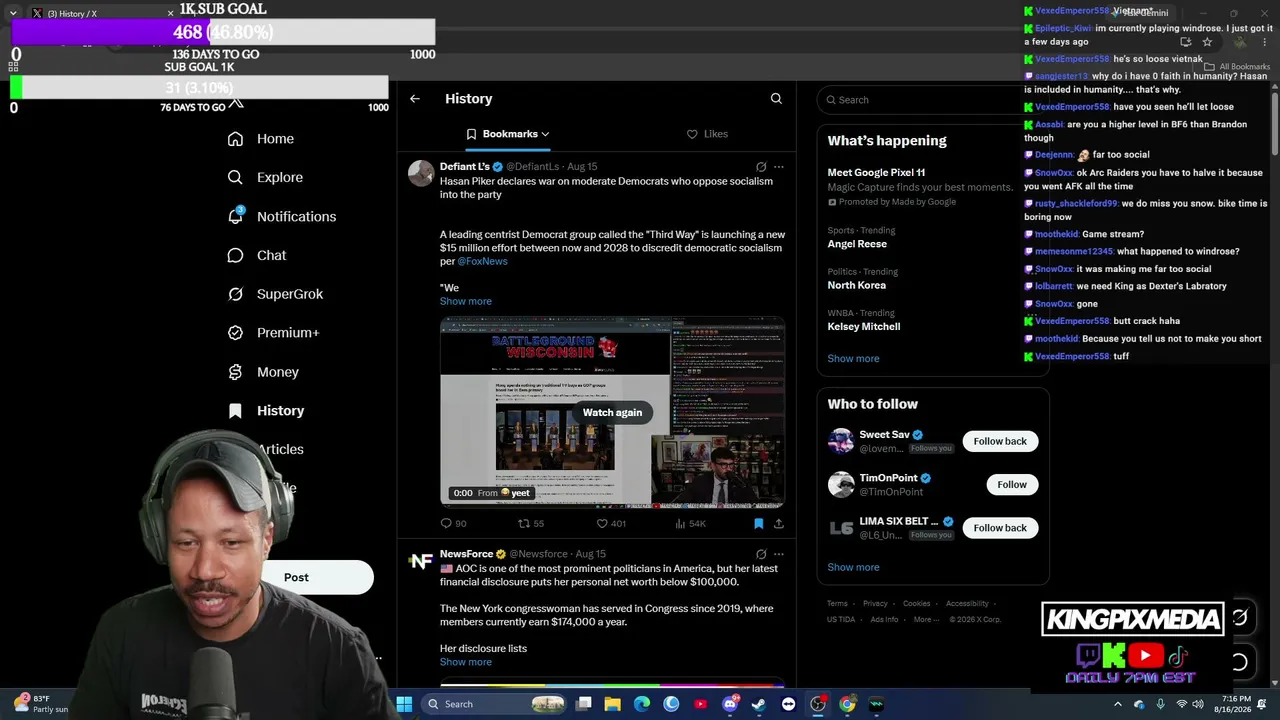The image size is (1280, 720).
Task: Open Defiant L's profile avatar
Action: 421,173
